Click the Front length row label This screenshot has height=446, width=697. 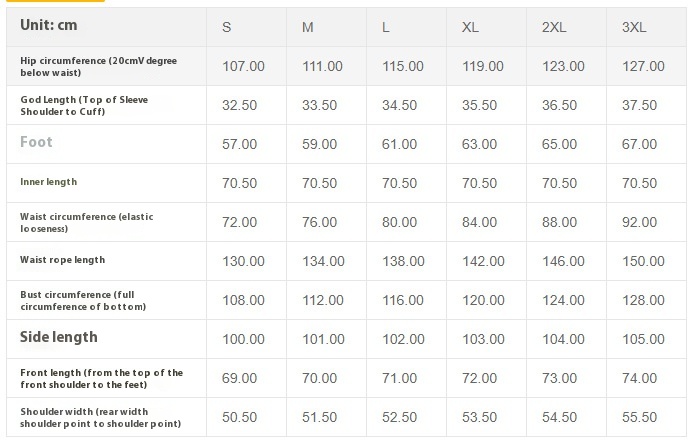[x=101, y=378]
